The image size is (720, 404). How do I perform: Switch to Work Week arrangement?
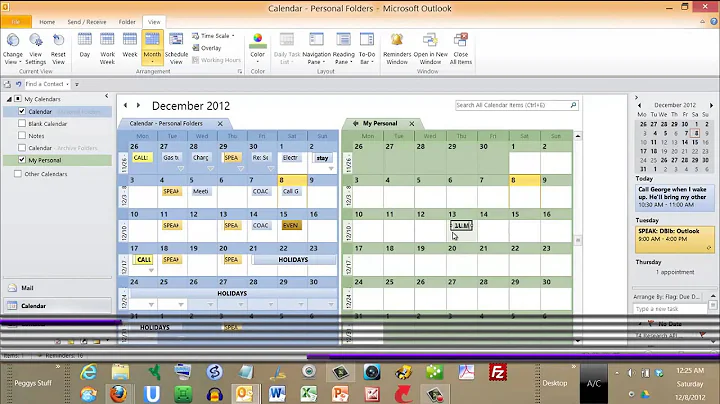107,49
